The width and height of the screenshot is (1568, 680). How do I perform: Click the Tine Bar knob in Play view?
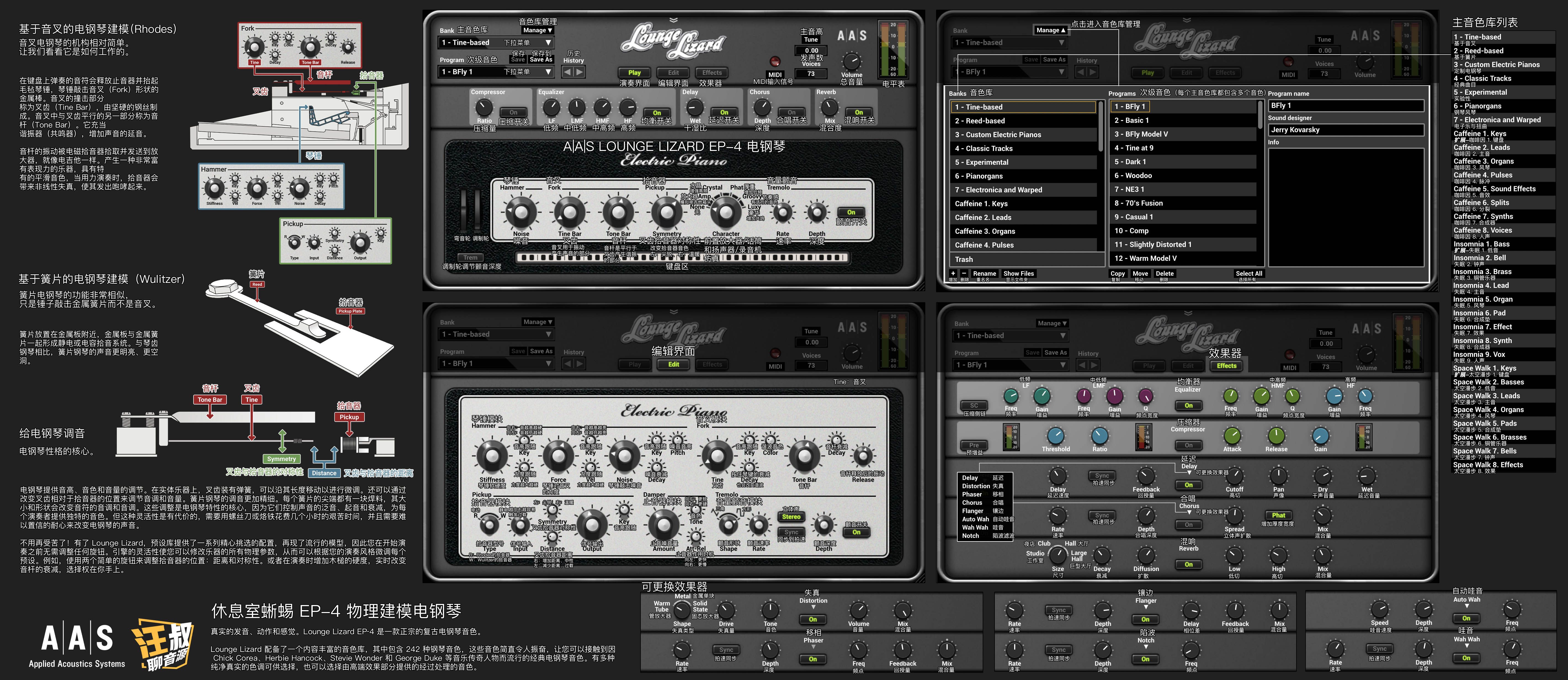(x=570, y=212)
